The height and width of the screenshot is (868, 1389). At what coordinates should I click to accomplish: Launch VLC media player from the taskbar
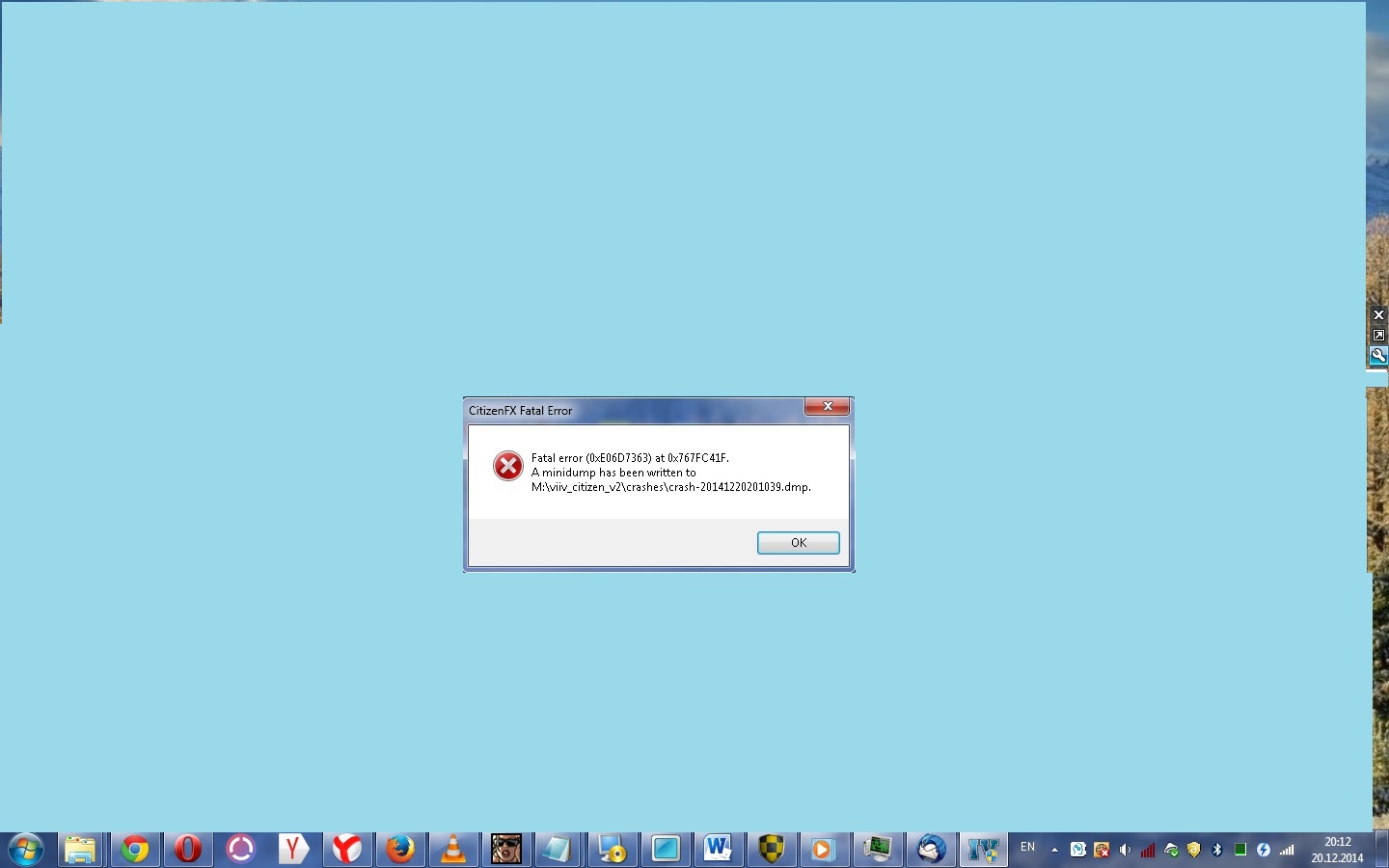tap(452, 849)
